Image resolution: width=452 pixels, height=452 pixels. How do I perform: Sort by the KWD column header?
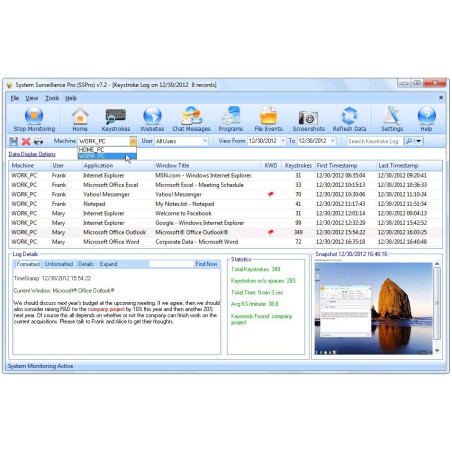point(271,166)
